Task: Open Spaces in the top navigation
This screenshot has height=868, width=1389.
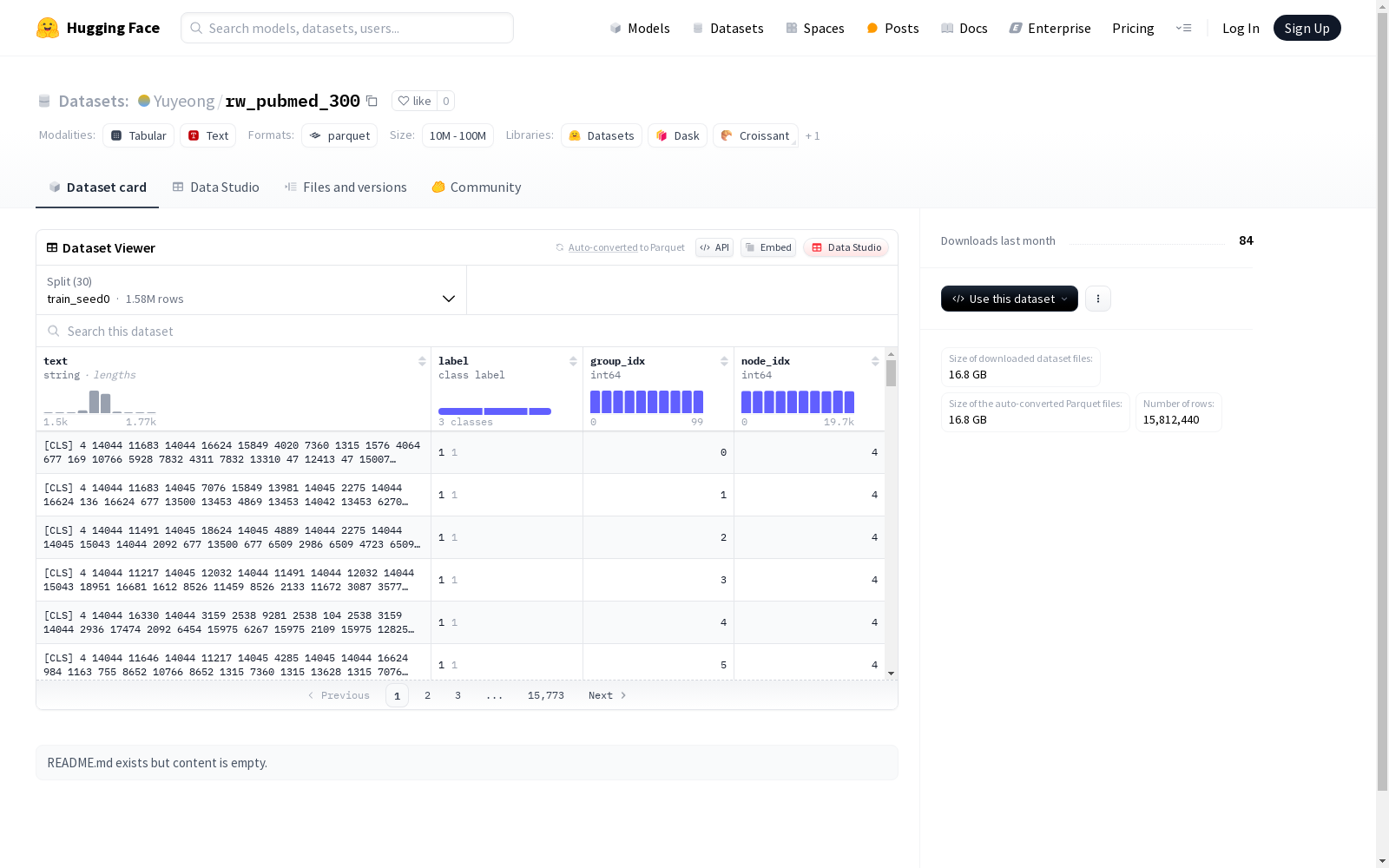Action: click(x=815, y=28)
